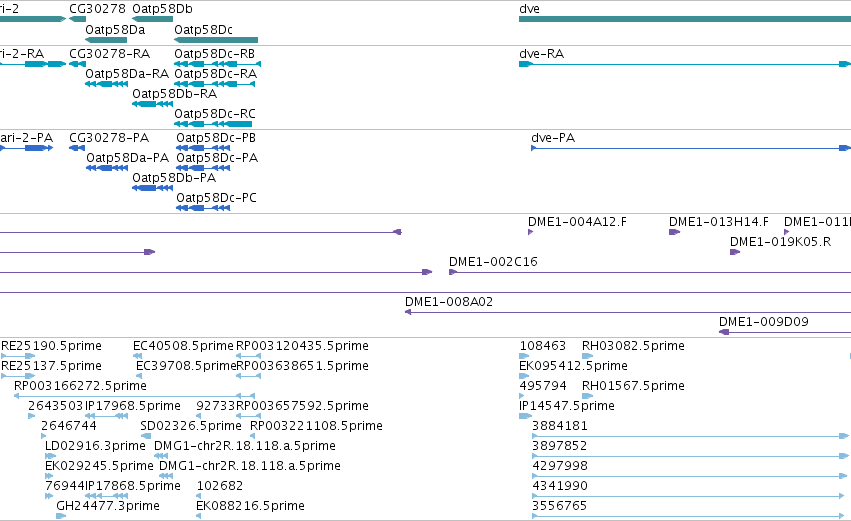Select the DME1-004A12.F arrow marker
The height and width of the screenshot is (521, 851).
(x=530, y=232)
